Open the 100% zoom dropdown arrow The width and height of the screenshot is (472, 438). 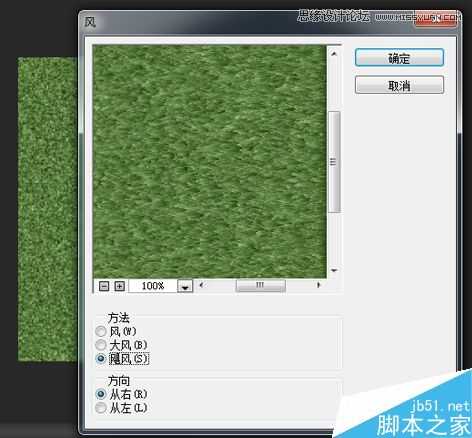point(185,286)
